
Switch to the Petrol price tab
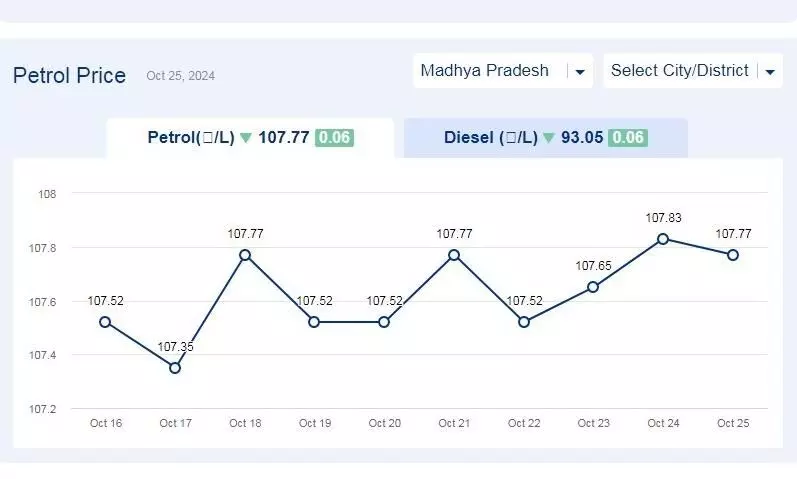(x=250, y=138)
